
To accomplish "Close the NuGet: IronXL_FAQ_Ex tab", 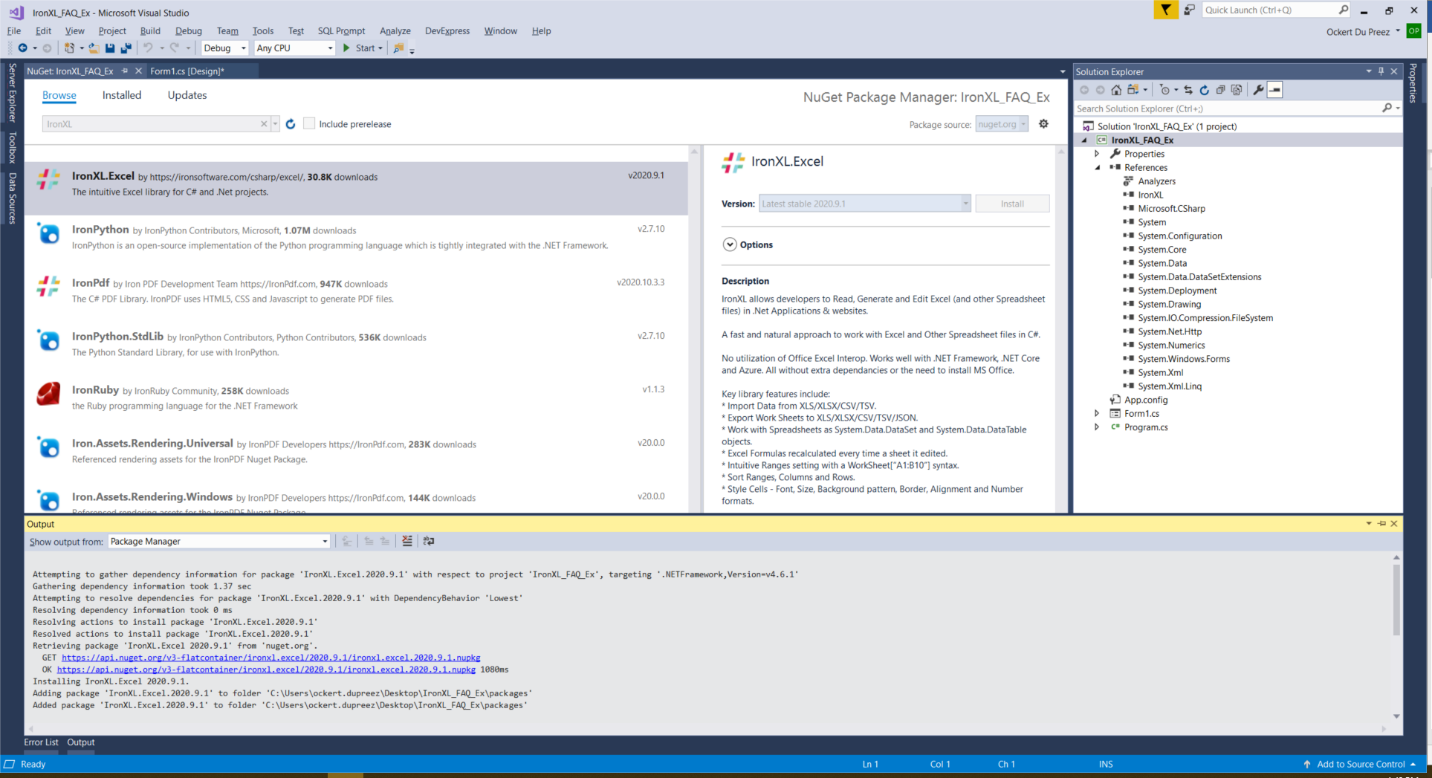I will (x=139, y=71).
